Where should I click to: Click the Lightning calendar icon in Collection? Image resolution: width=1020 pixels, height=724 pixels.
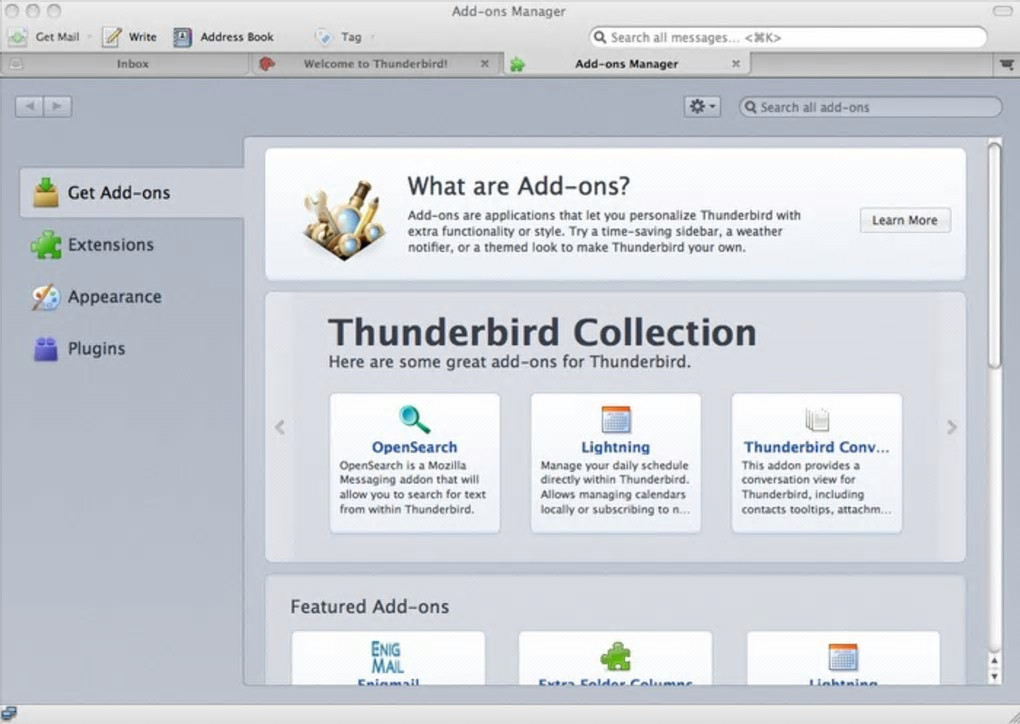tap(616, 420)
